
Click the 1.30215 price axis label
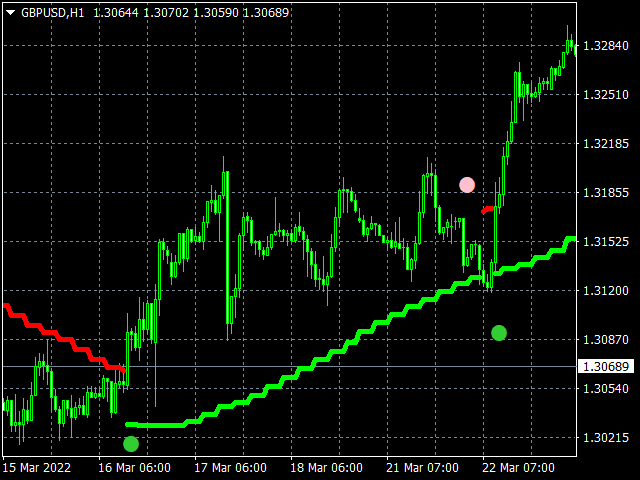606,438
